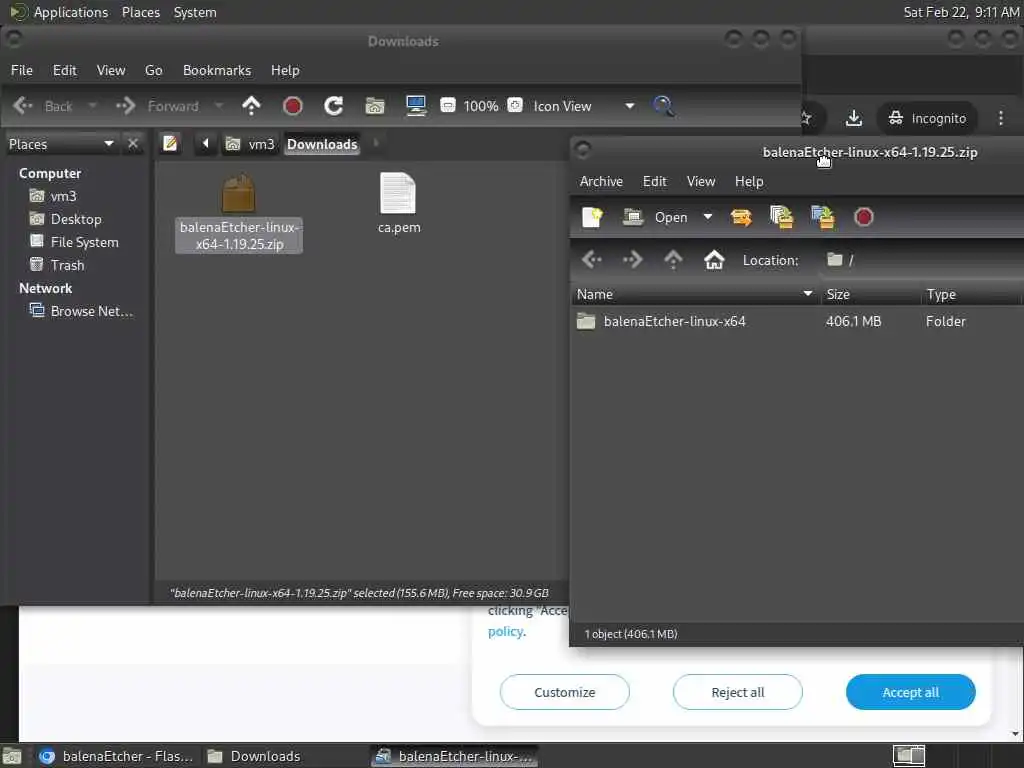Go up to parent folder in Caja toolbar
The image size is (1024, 768).
(x=251, y=106)
